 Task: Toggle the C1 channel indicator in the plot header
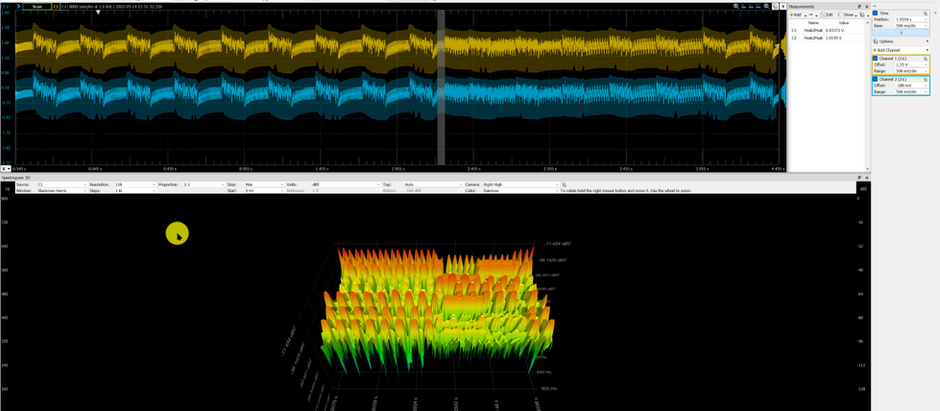[x=56, y=7]
